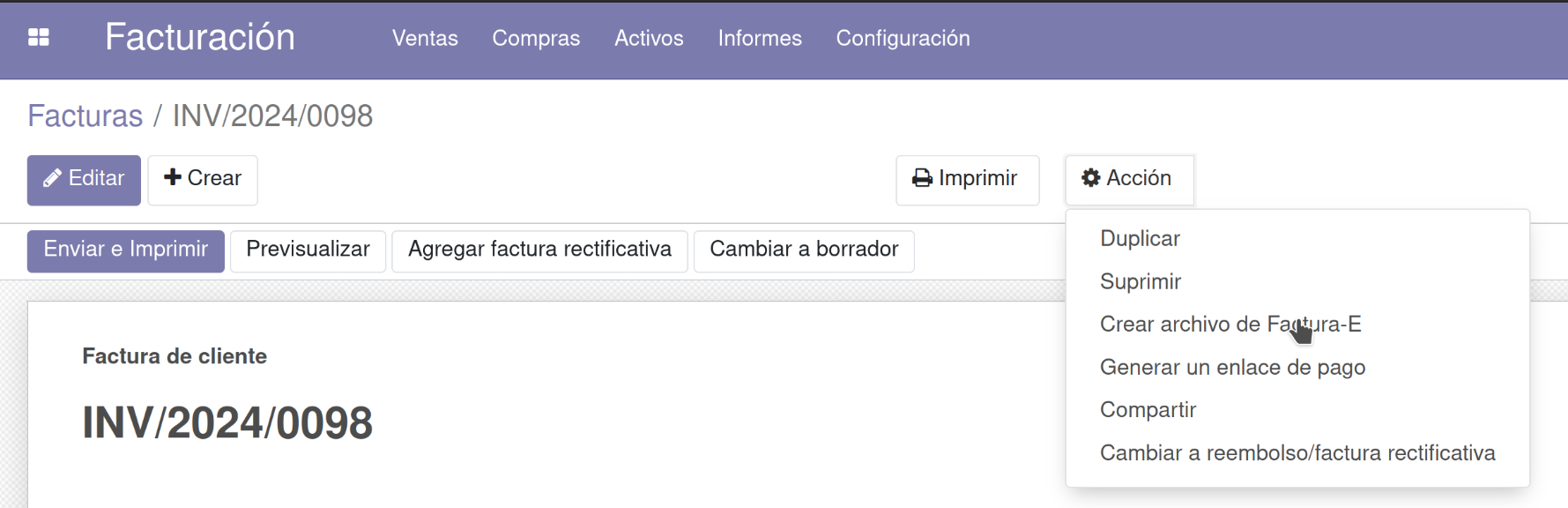Click Cambiar a borrador button
Screen dimensions: 1568x508
(804, 250)
